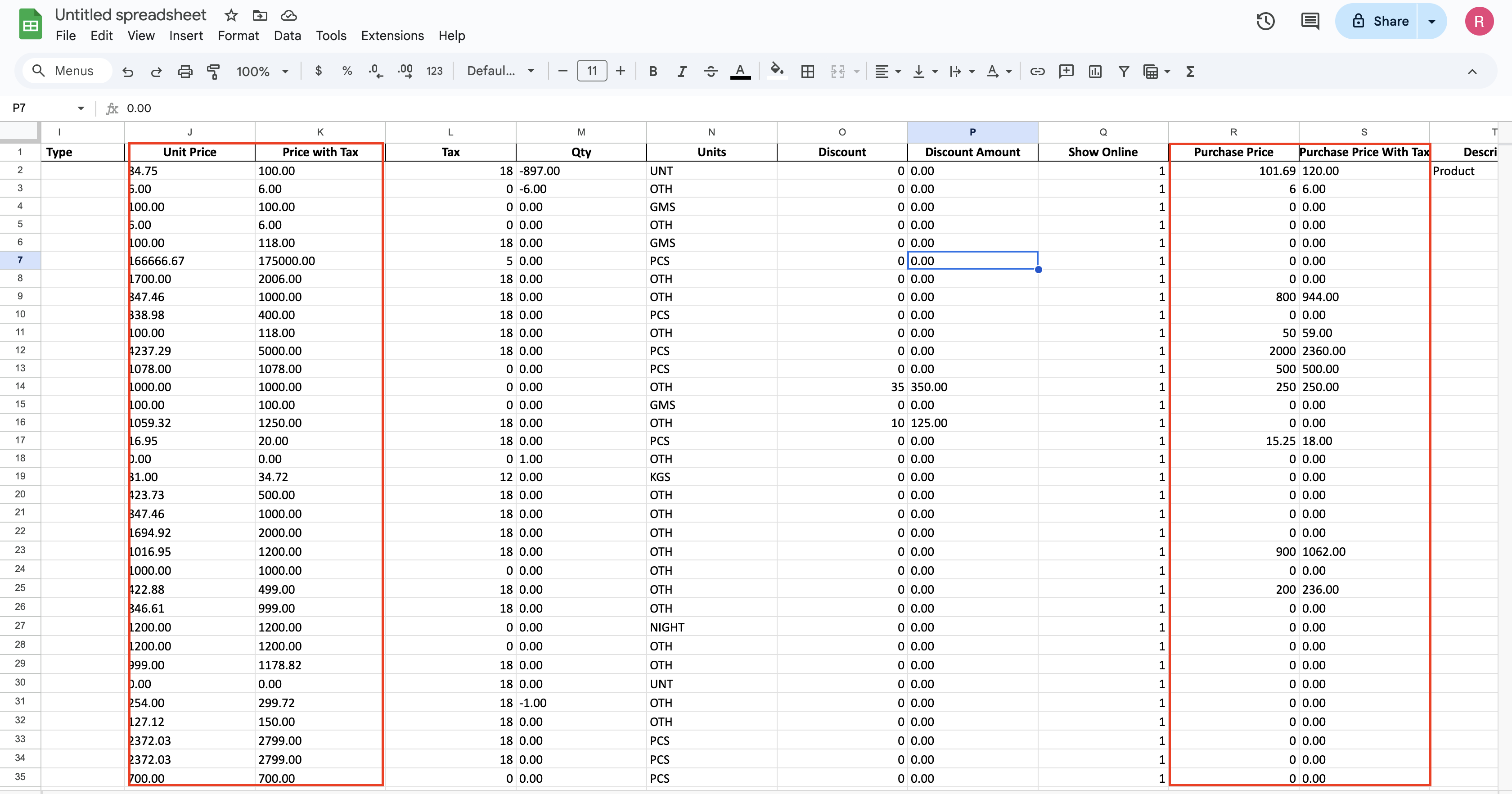1512x794 pixels.
Task: Star this untitled spreadsheet
Action: click(231, 15)
